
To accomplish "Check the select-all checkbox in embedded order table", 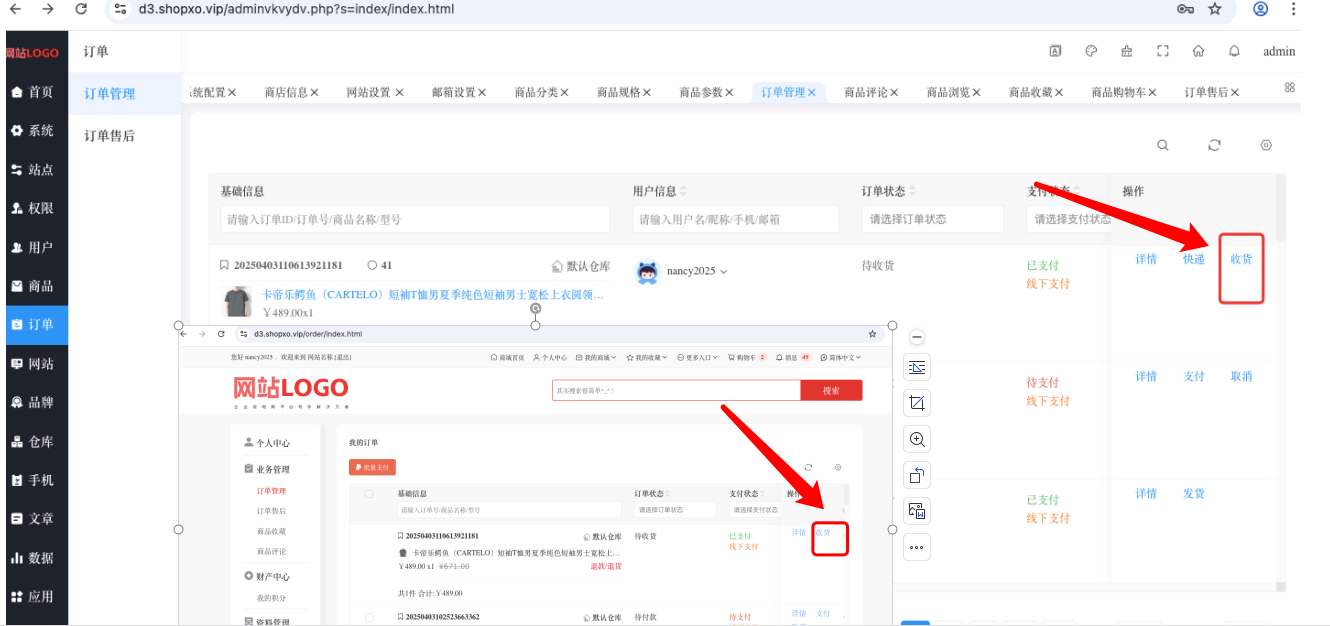I will 369,494.
